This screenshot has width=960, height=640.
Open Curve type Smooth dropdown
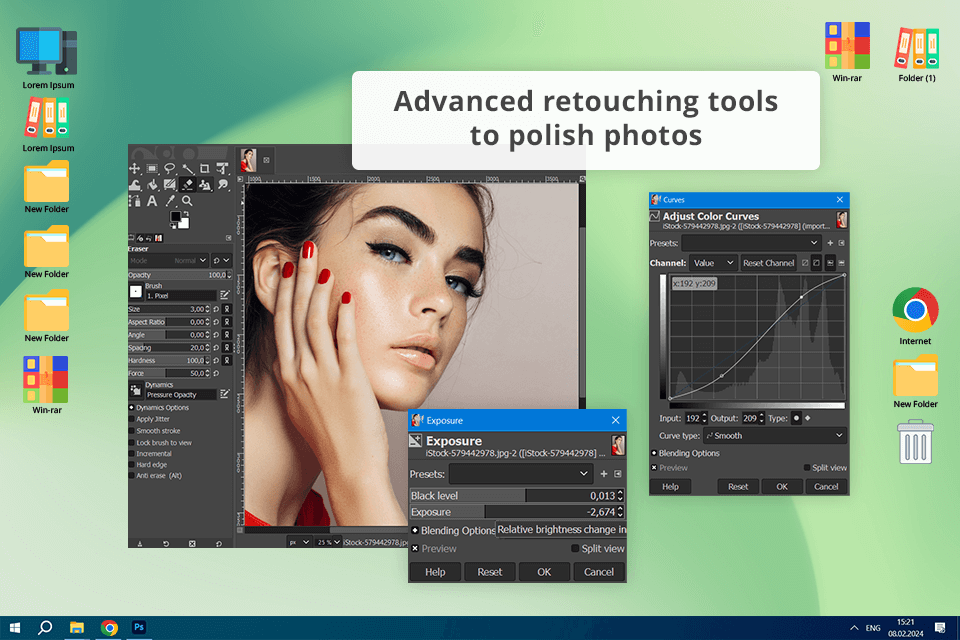tap(774, 435)
